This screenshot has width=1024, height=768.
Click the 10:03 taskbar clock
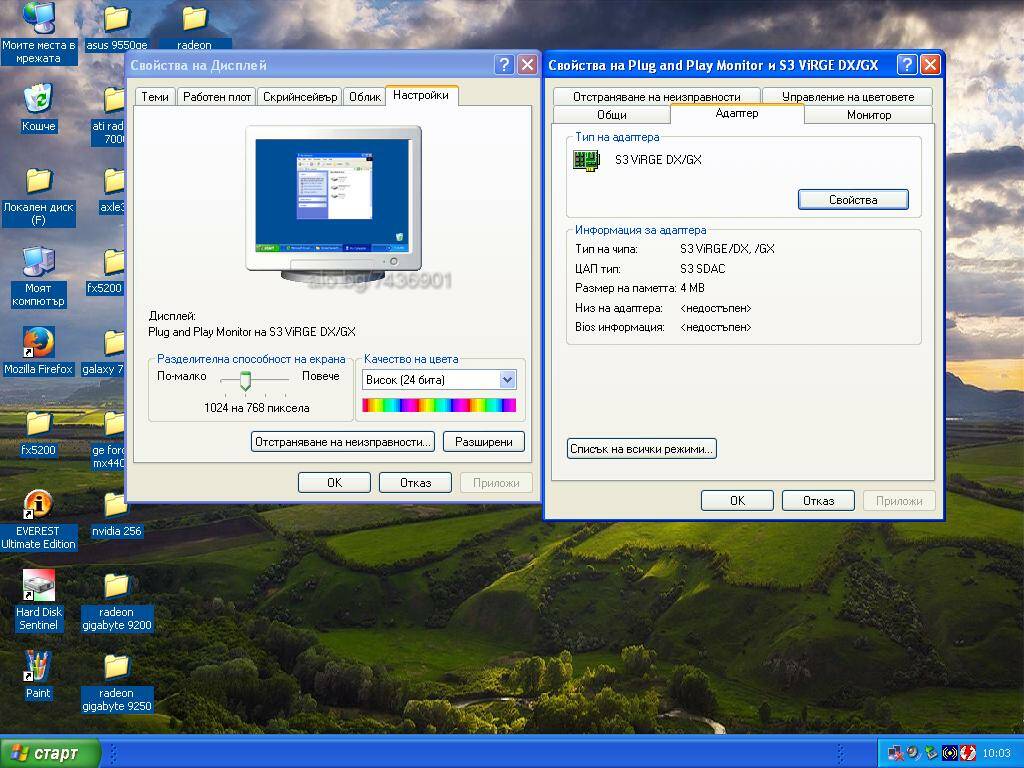pos(996,754)
